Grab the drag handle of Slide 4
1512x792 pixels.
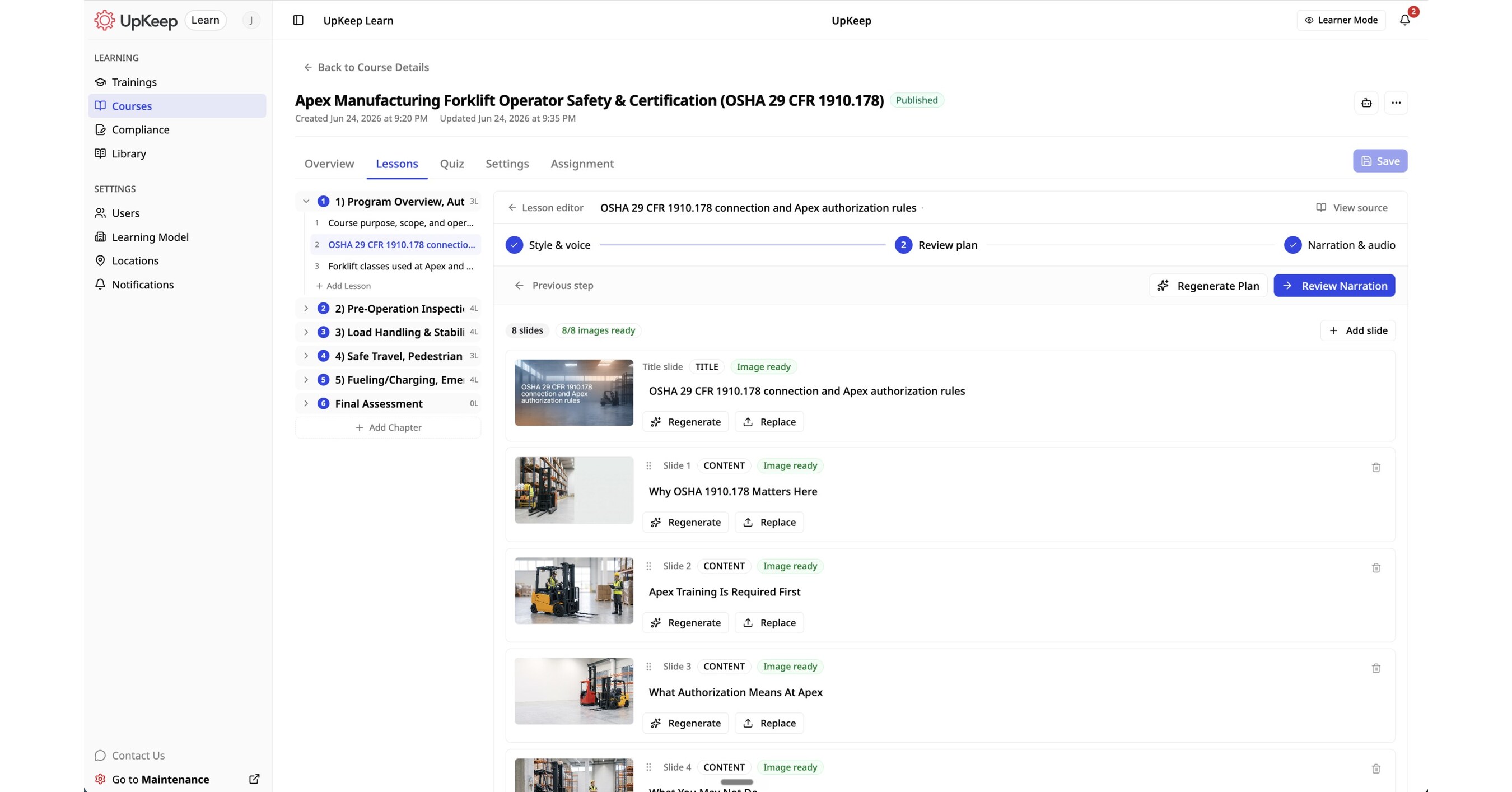(x=648, y=767)
